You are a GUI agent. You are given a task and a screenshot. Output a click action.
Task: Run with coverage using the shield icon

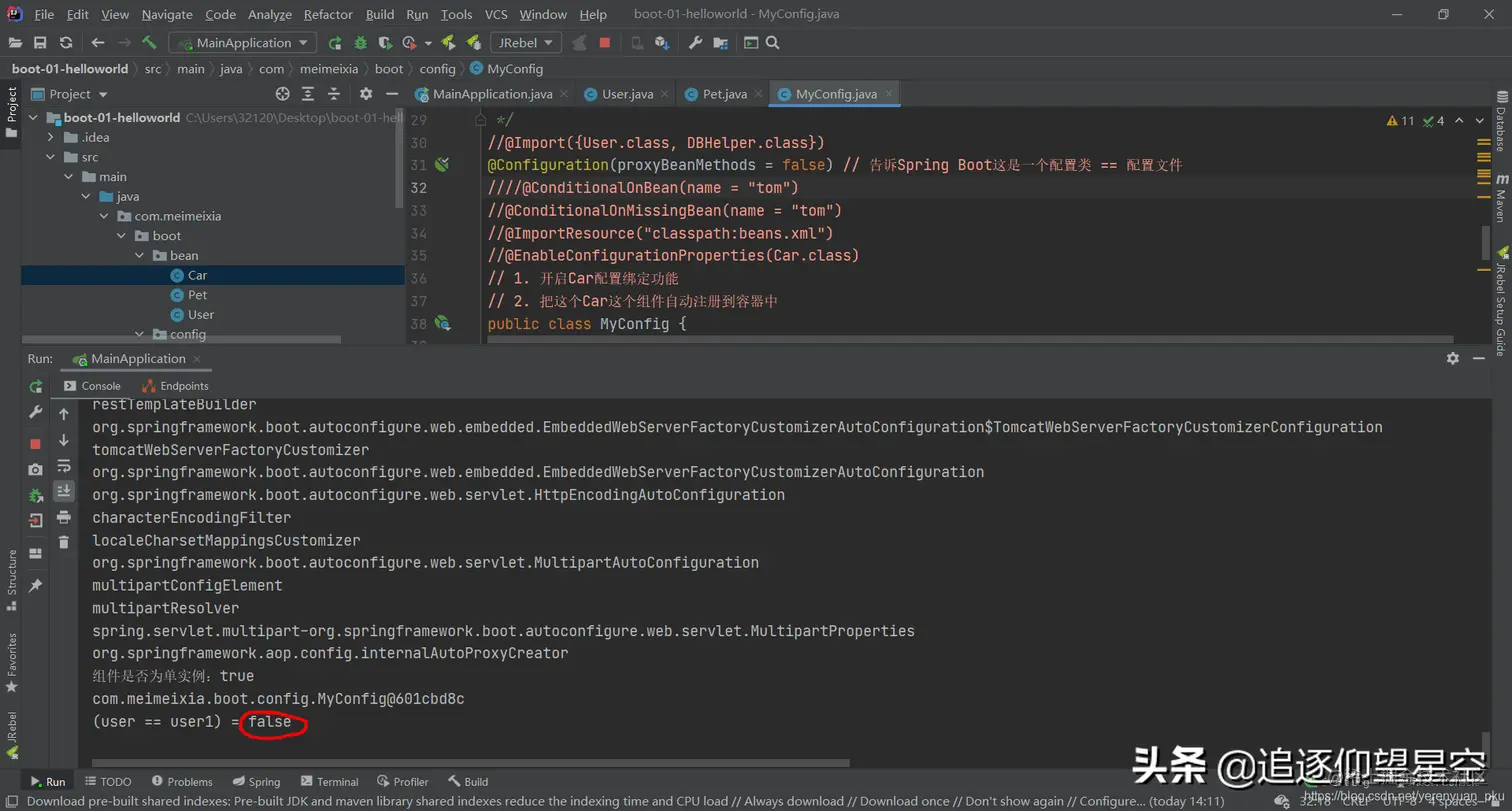click(384, 43)
